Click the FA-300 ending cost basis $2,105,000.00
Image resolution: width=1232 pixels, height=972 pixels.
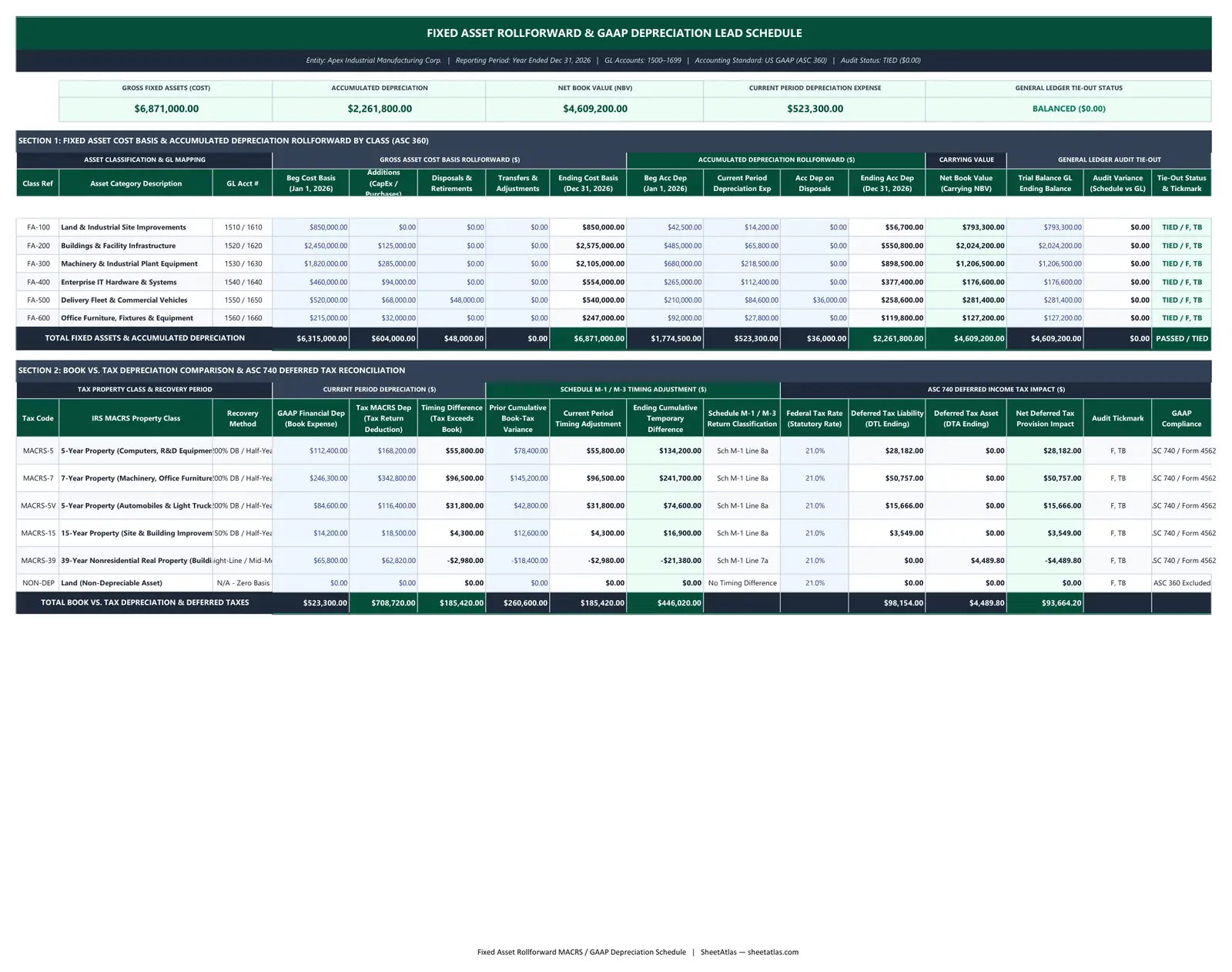coord(588,263)
